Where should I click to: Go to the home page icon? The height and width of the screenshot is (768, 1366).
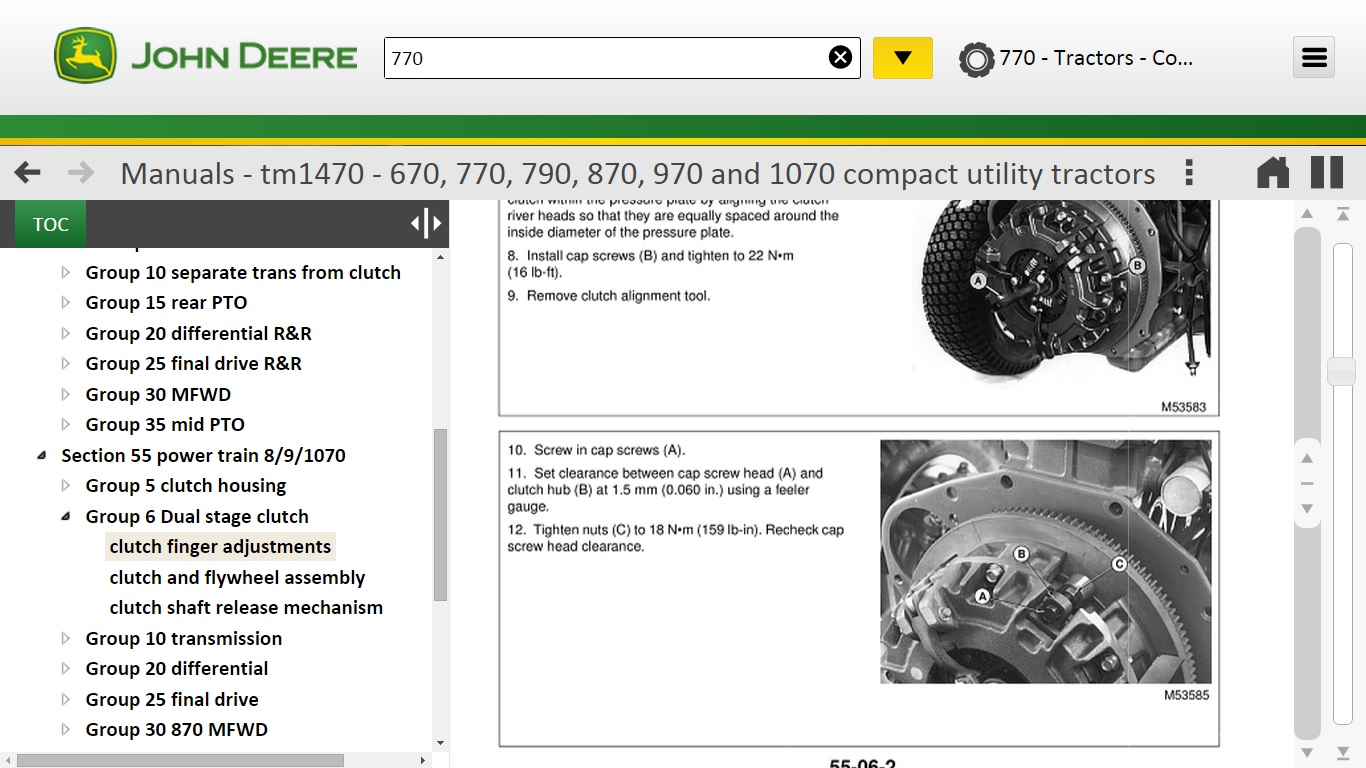[x=1272, y=173]
